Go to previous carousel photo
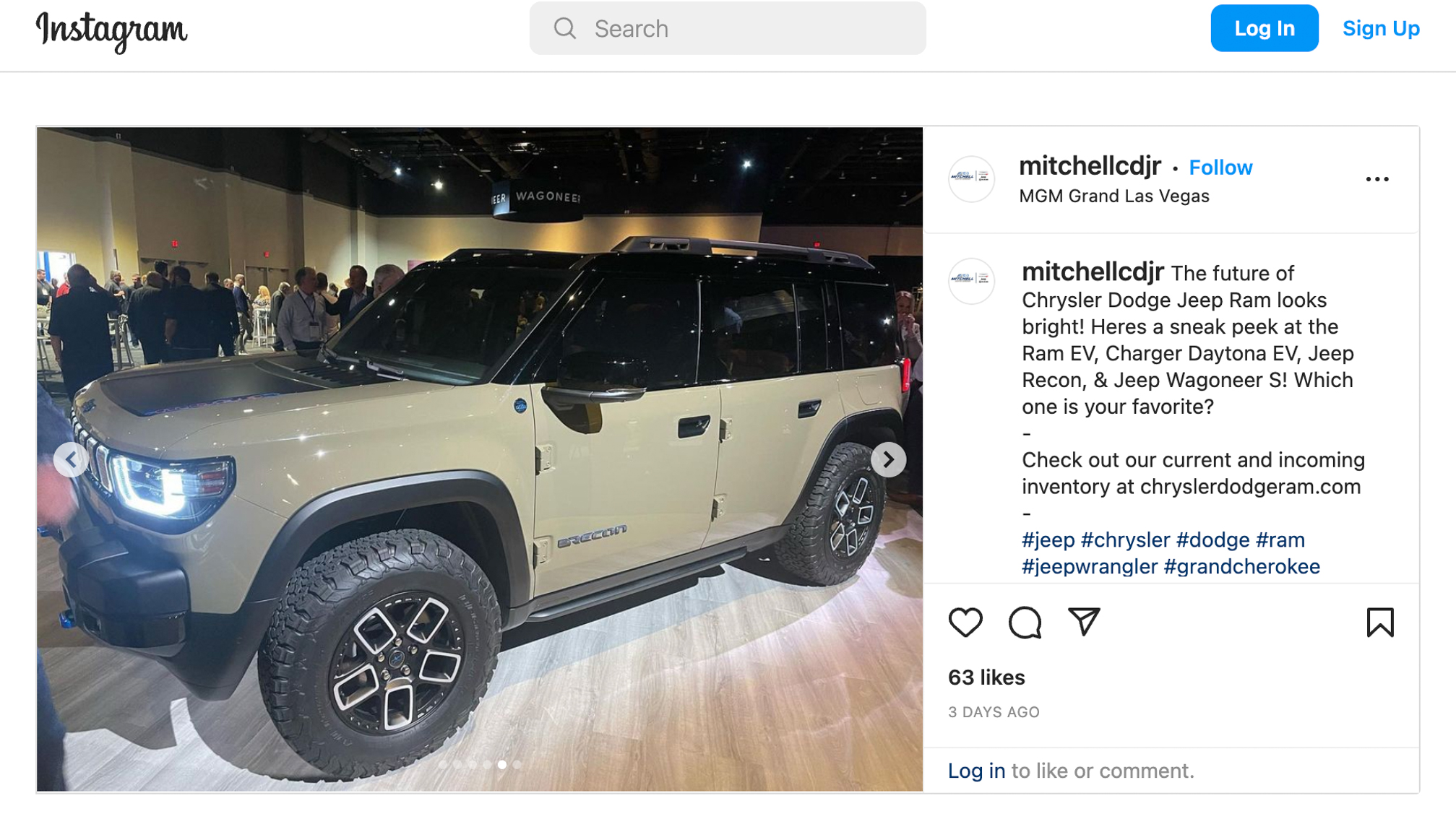Image resolution: width=1456 pixels, height=832 pixels. click(x=71, y=459)
